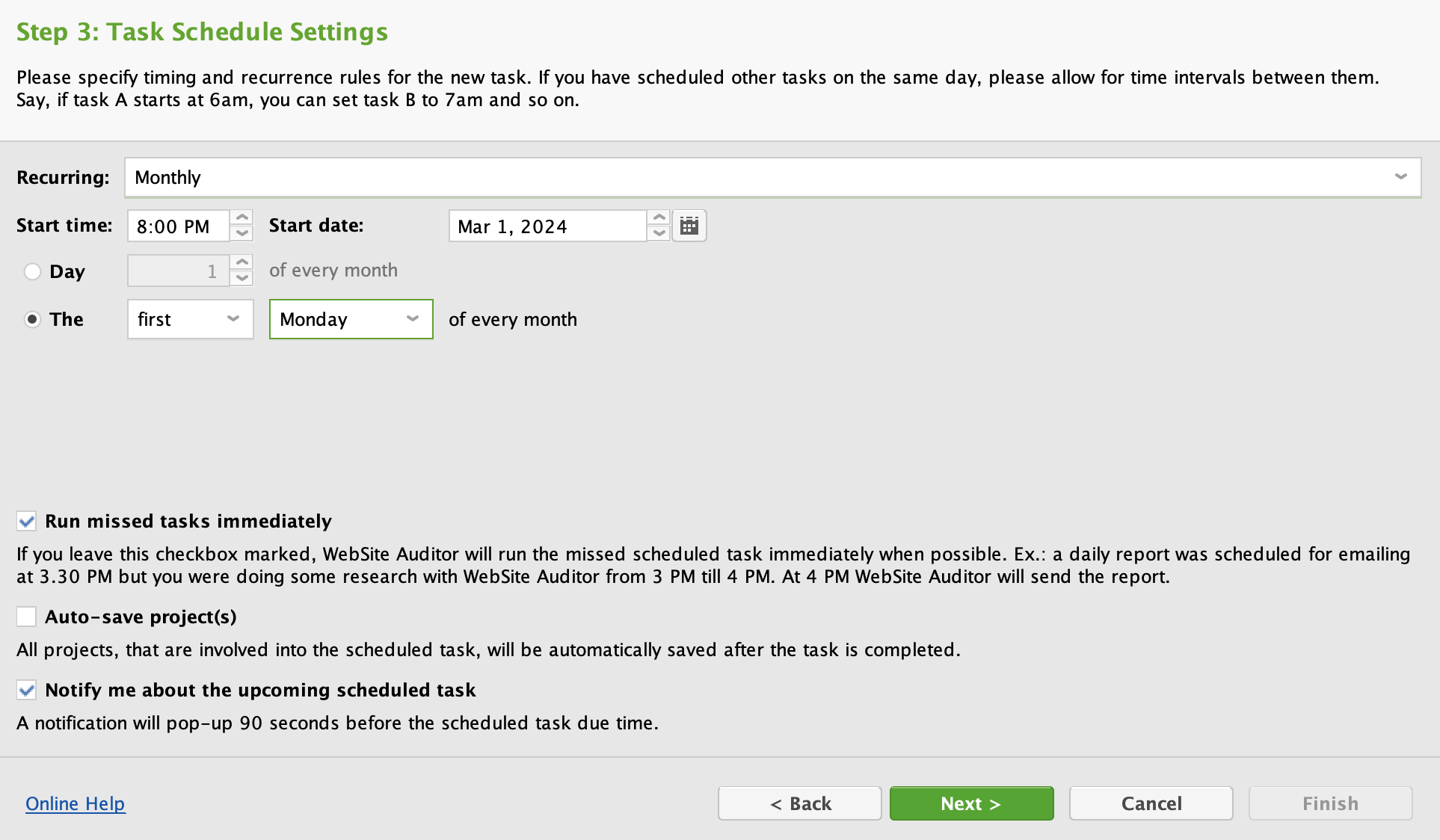The width and height of the screenshot is (1440, 840).
Task: Click the Step 3: Task Schedule Settings heading
Action: pyautogui.click(x=202, y=32)
